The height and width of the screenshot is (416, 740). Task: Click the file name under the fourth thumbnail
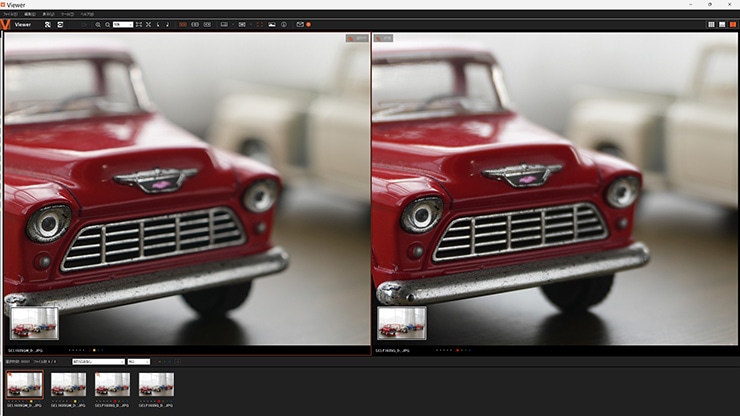point(156,405)
